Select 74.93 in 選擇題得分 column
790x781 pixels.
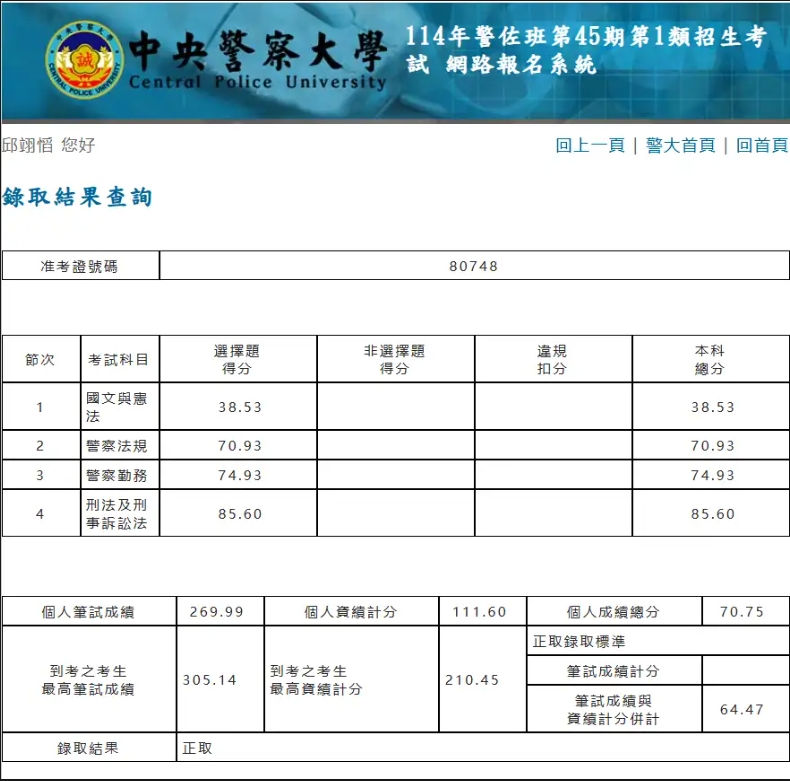point(240,475)
